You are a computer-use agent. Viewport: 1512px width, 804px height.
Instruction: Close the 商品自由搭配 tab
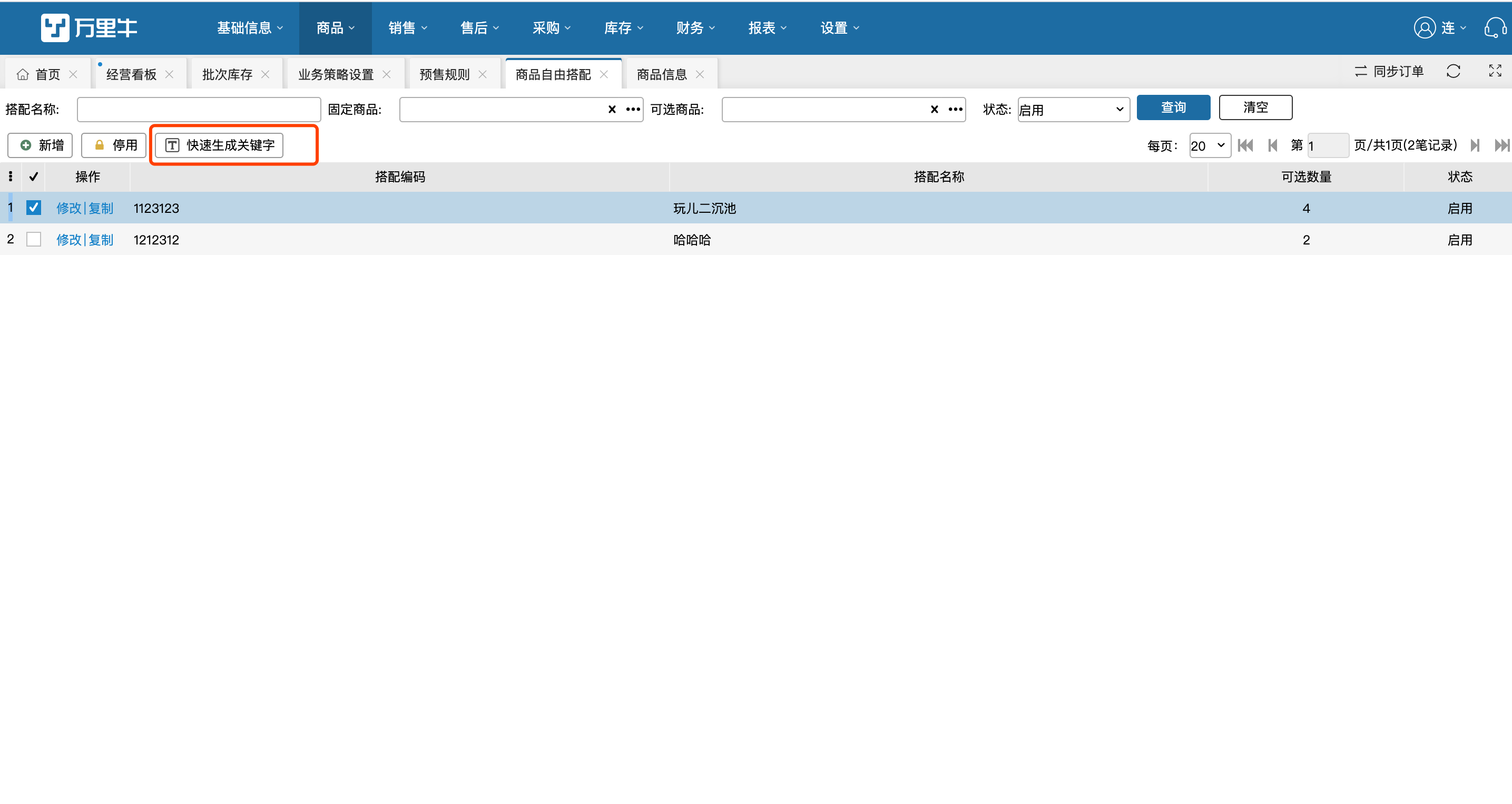(604, 74)
